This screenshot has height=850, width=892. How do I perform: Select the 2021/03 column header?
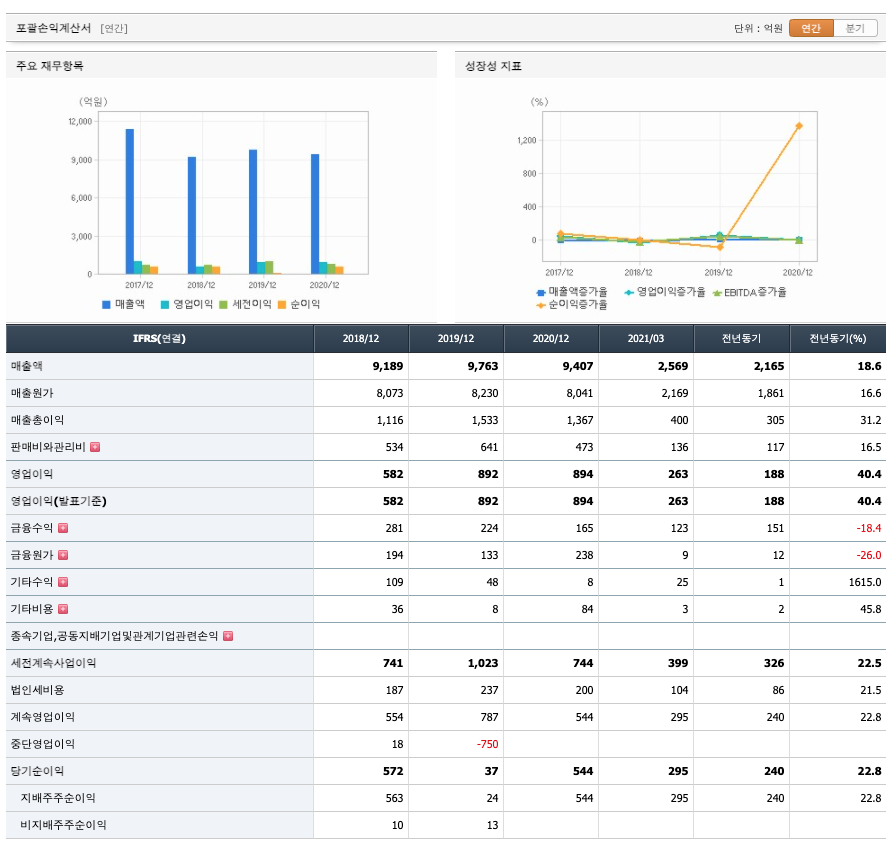pos(646,339)
